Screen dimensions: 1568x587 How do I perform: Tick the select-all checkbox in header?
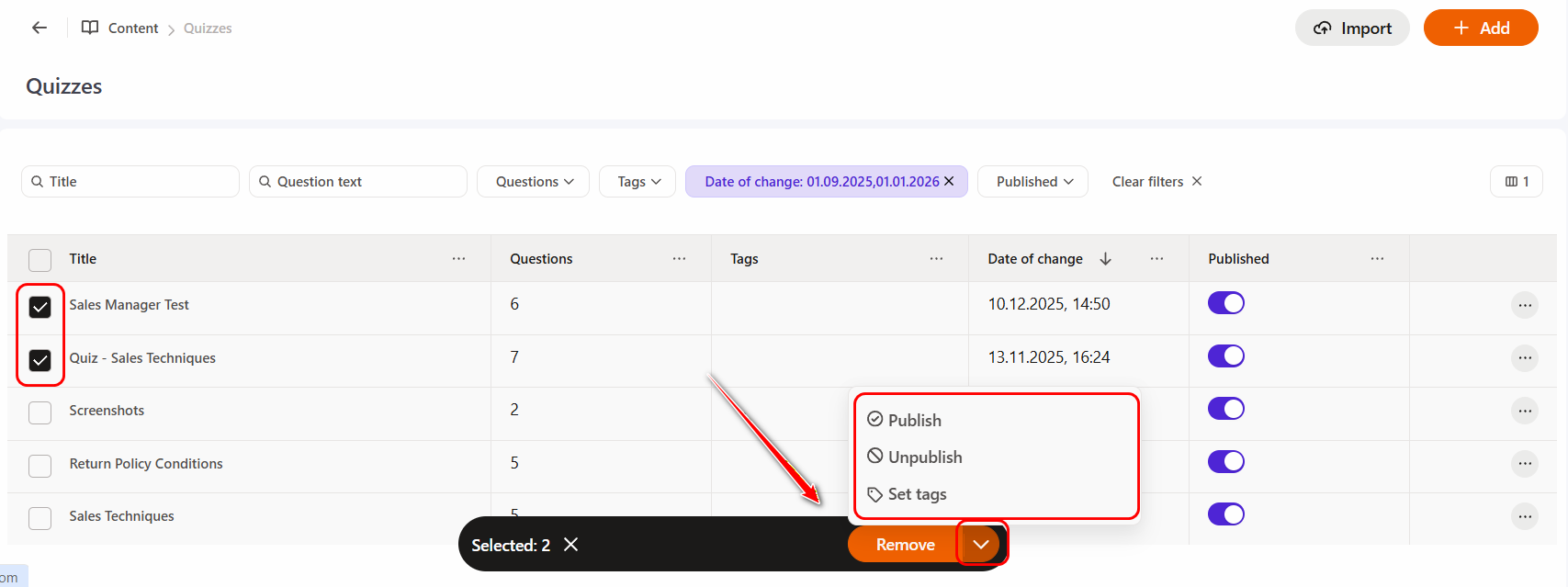40,260
